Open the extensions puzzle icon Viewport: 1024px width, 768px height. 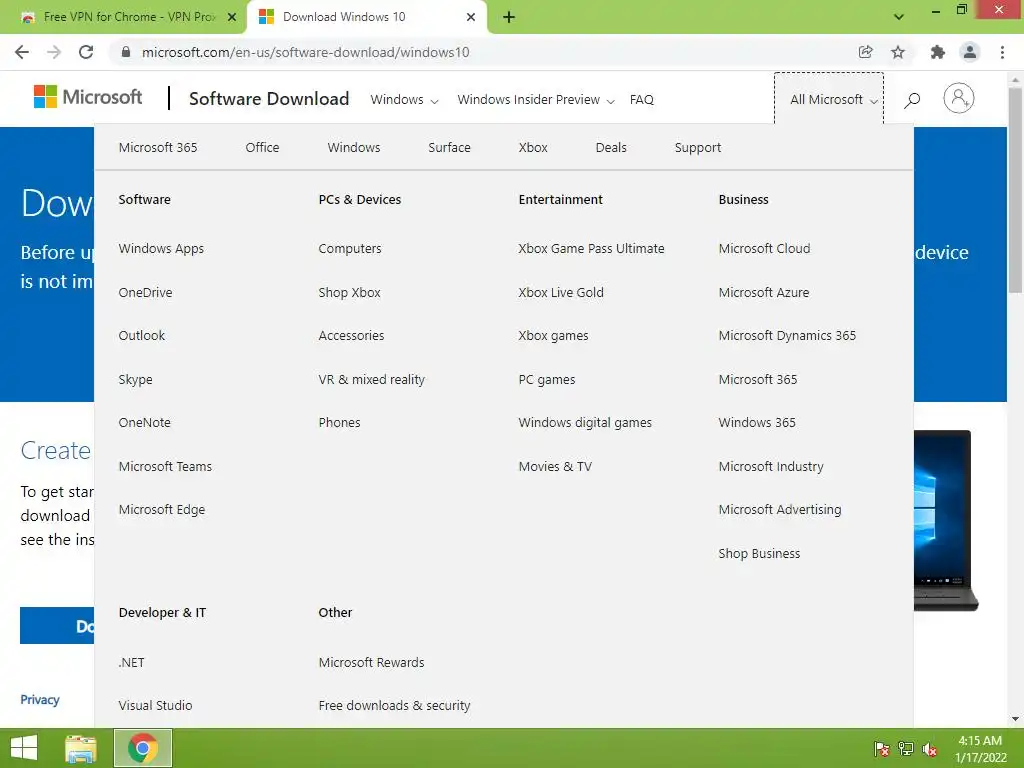pyautogui.click(x=938, y=52)
